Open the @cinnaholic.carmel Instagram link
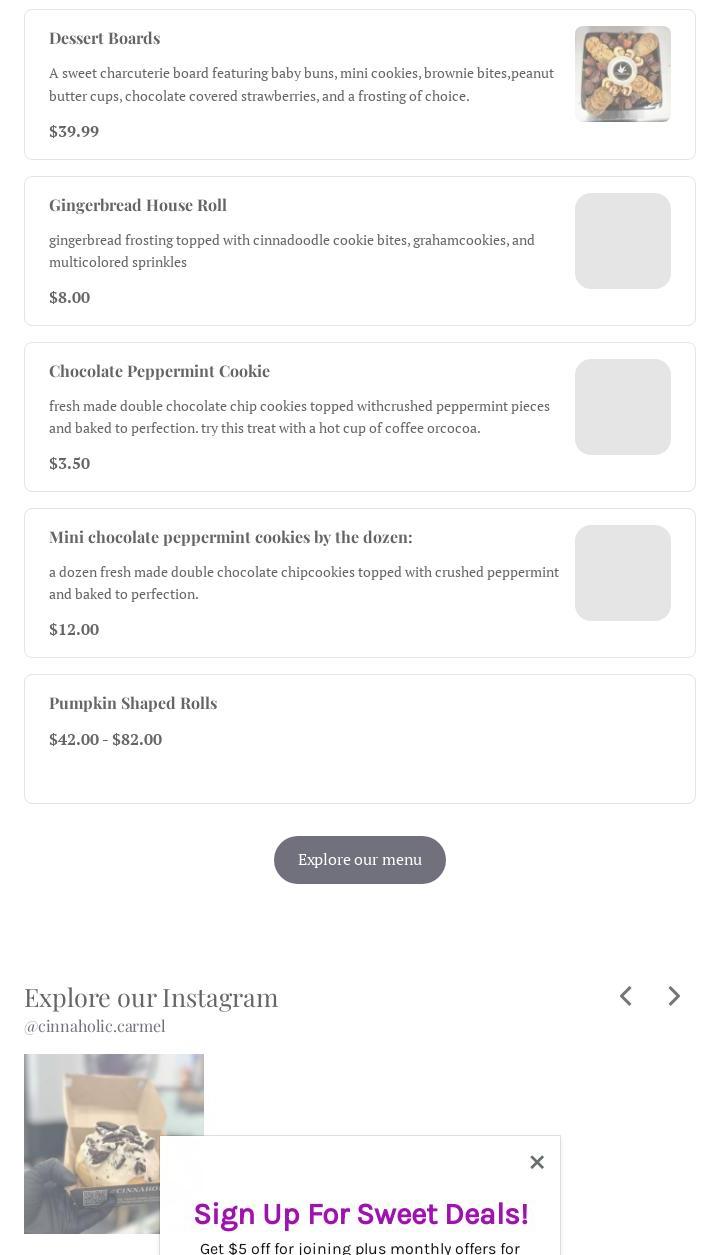 point(95,1026)
